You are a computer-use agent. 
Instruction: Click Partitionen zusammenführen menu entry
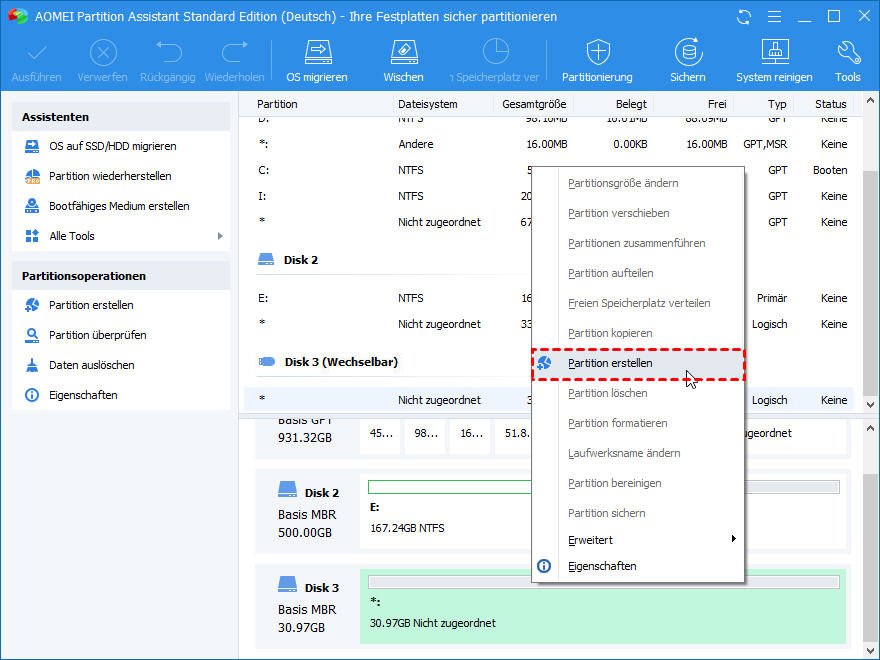638,244
